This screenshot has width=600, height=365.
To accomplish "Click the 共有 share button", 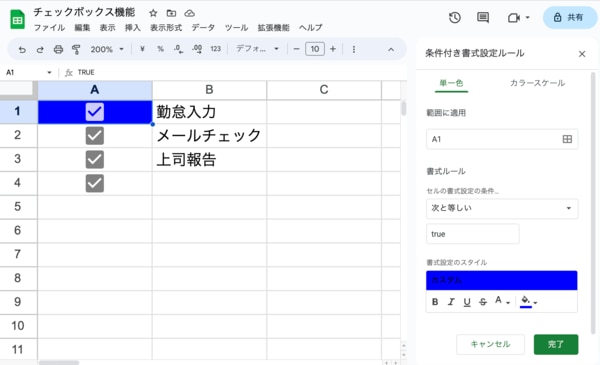I will [569, 18].
